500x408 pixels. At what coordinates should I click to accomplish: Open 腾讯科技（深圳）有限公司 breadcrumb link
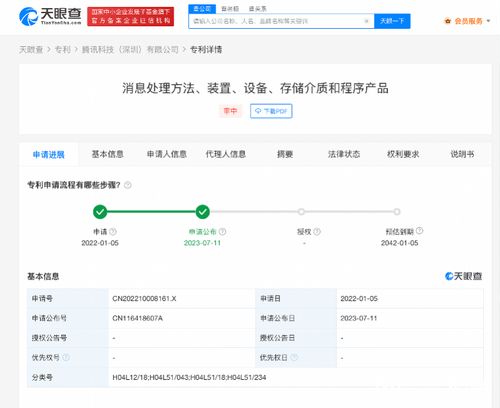(130, 50)
